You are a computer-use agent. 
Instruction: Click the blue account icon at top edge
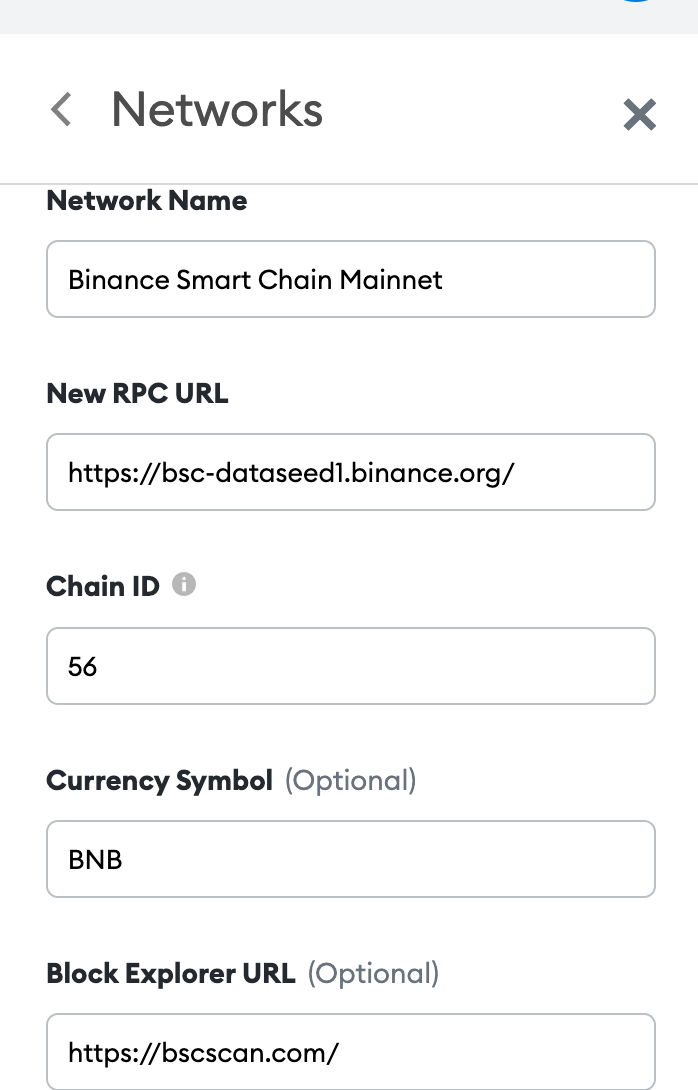(x=638, y=1)
